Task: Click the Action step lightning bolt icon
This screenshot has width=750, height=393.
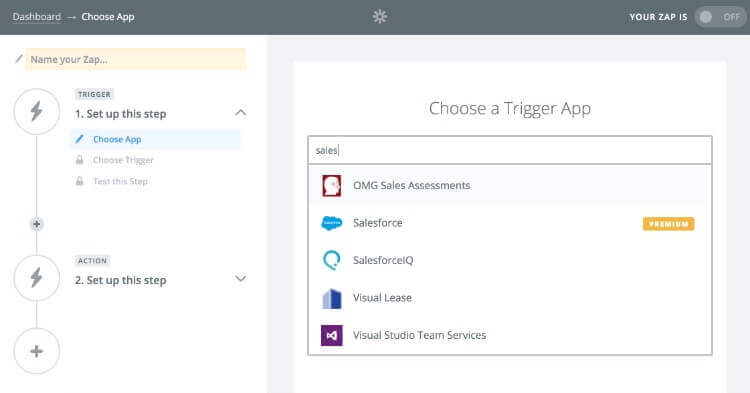Action: click(37, 278)
